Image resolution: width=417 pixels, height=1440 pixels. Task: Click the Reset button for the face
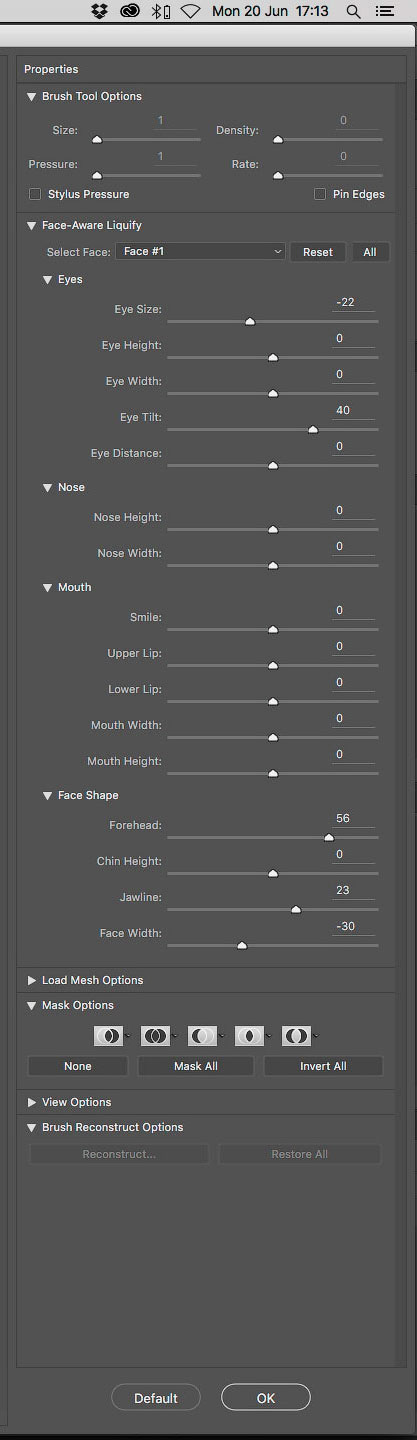(318, 252)
